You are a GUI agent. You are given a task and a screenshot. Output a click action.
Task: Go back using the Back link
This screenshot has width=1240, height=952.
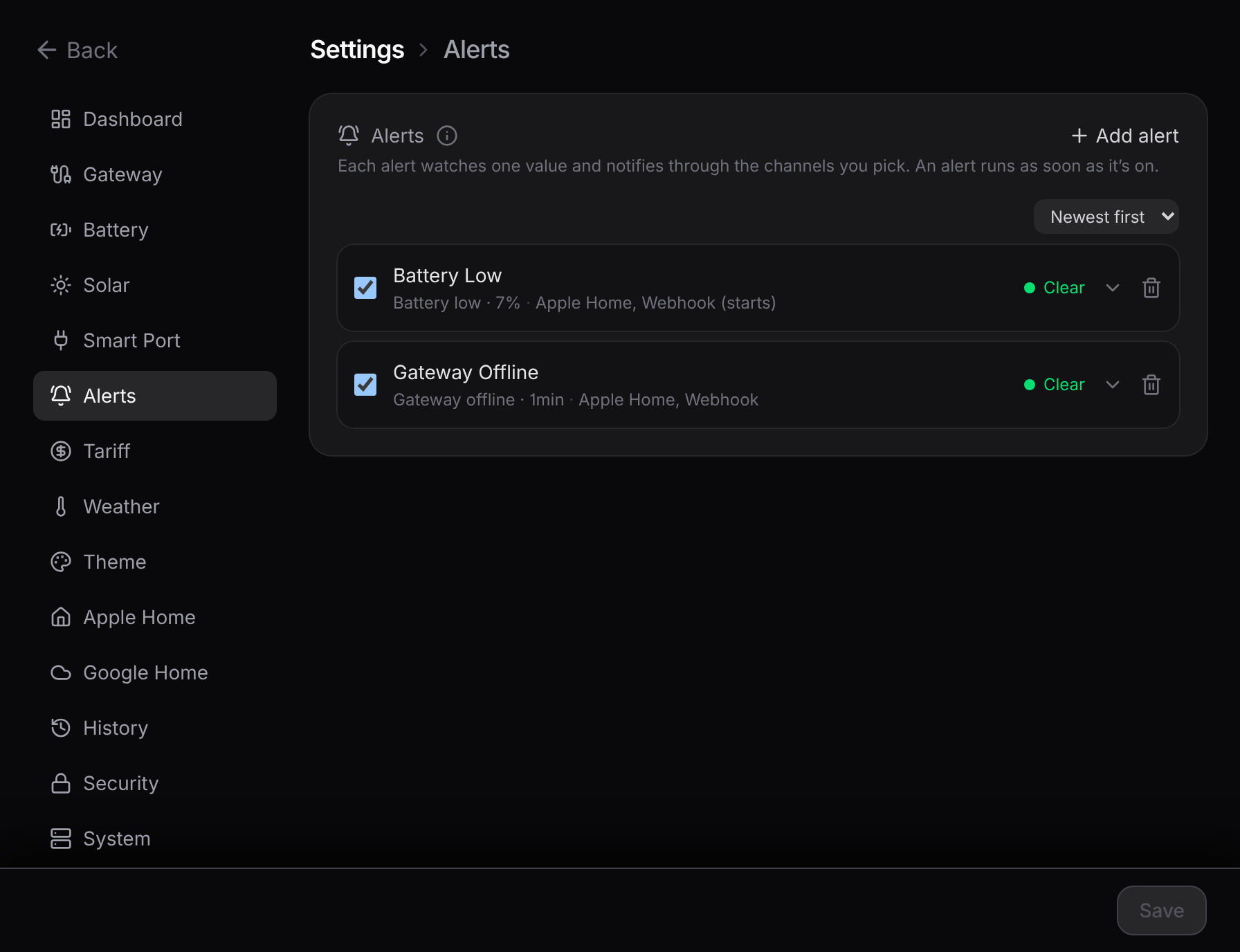[77, 50]
